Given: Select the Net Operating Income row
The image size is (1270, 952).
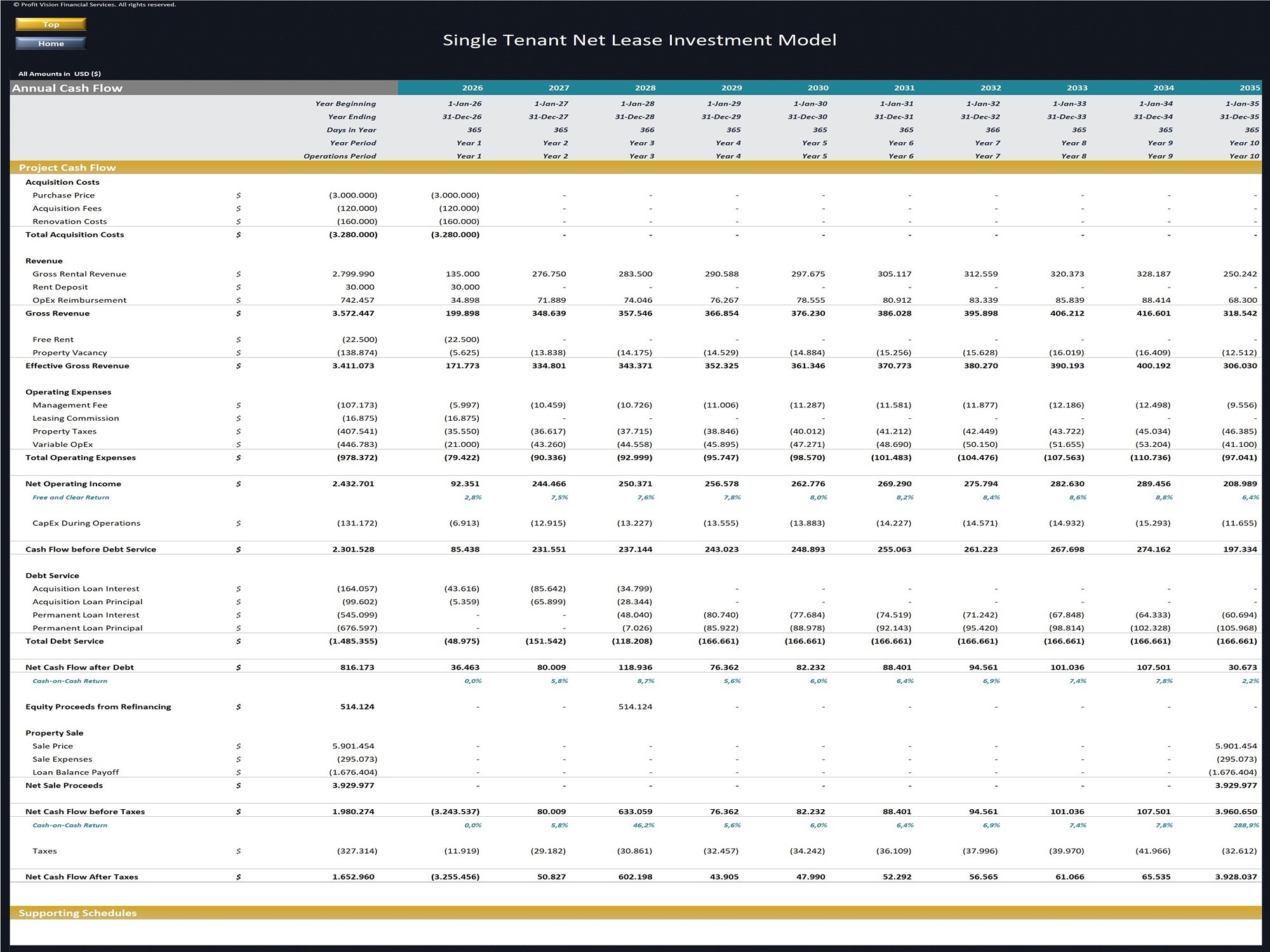Looking at the screenshot, I should click(74, 483).
